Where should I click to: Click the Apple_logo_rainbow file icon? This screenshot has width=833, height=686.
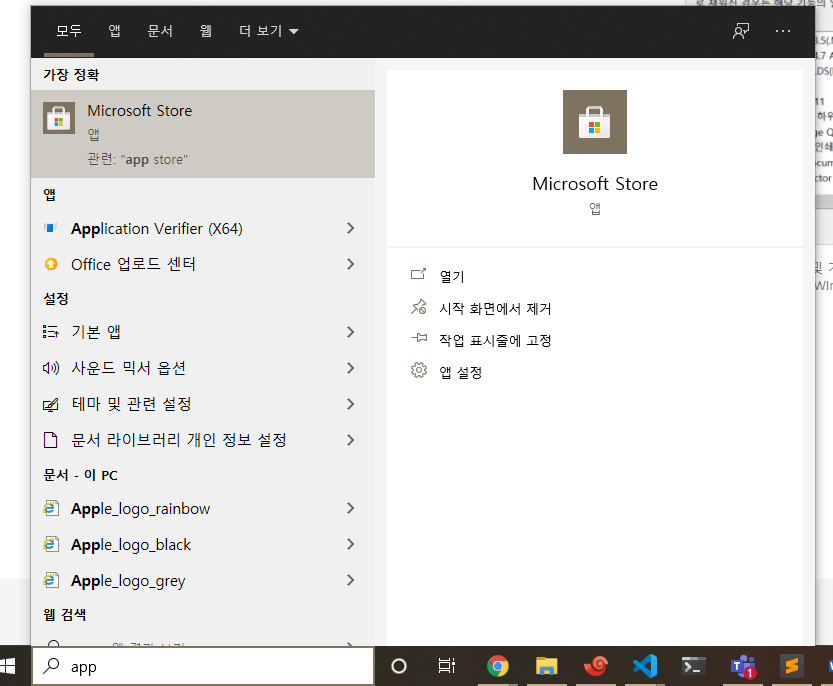[x=50, y=509]
